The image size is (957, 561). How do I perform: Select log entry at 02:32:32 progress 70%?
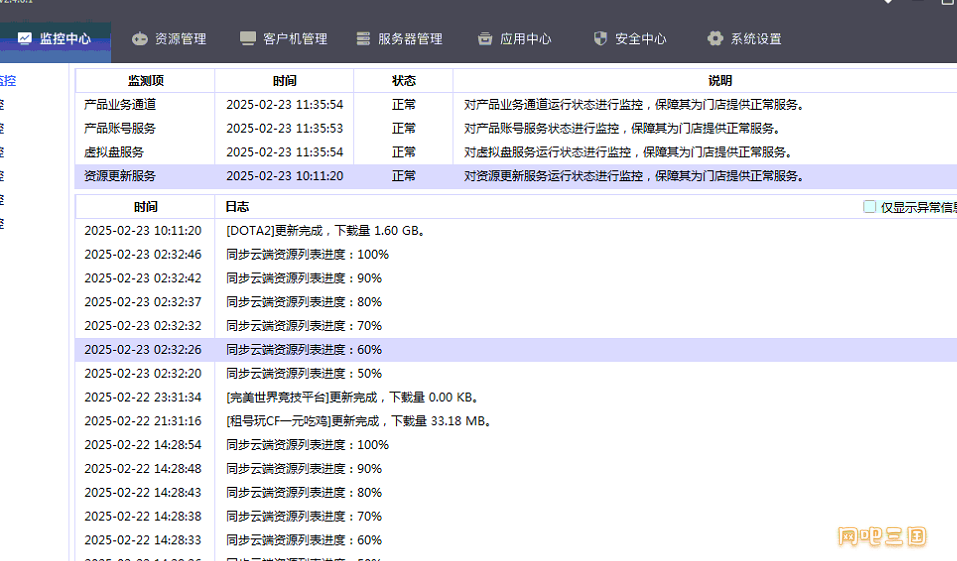coord(516,326)
